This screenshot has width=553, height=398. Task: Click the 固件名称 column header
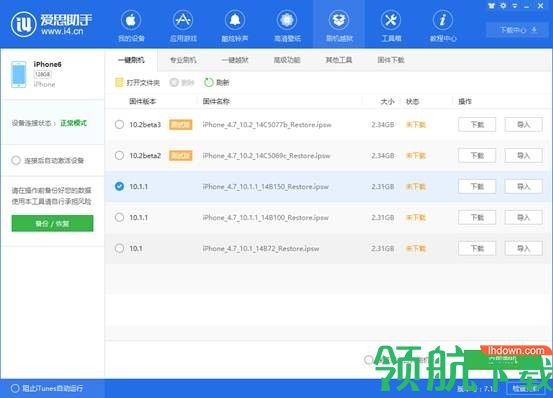tap(216, 102)
